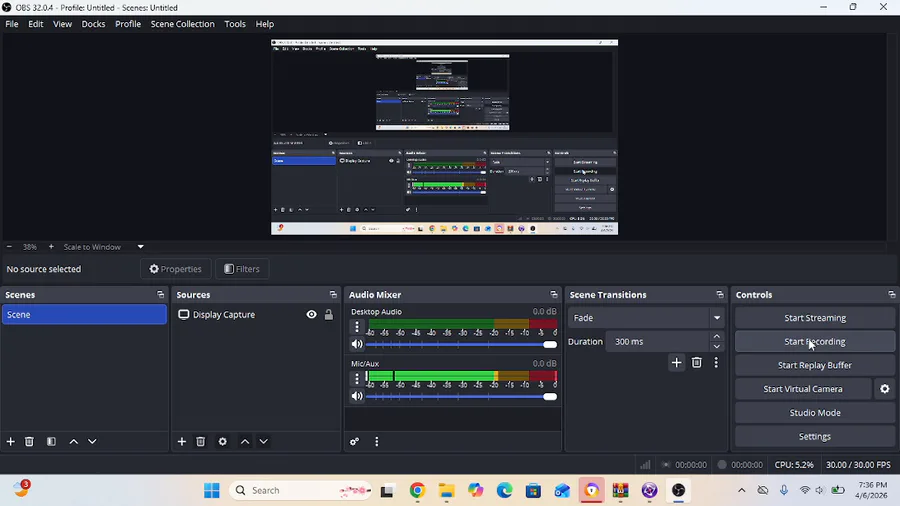The image size is (900, 506).
Task: Increase transition duration up arrow
Action: [x=717, y=336]
